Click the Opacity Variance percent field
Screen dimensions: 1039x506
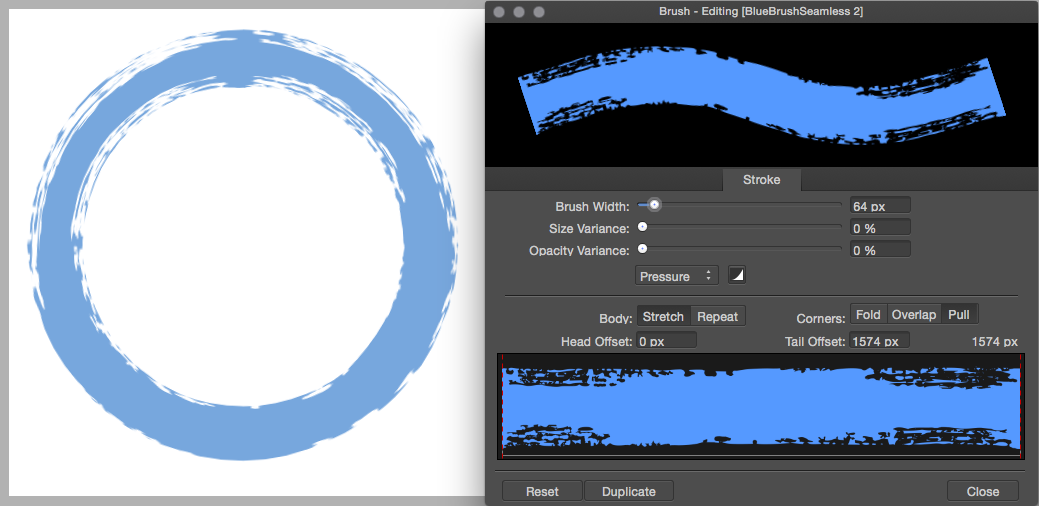click(880, 250)
